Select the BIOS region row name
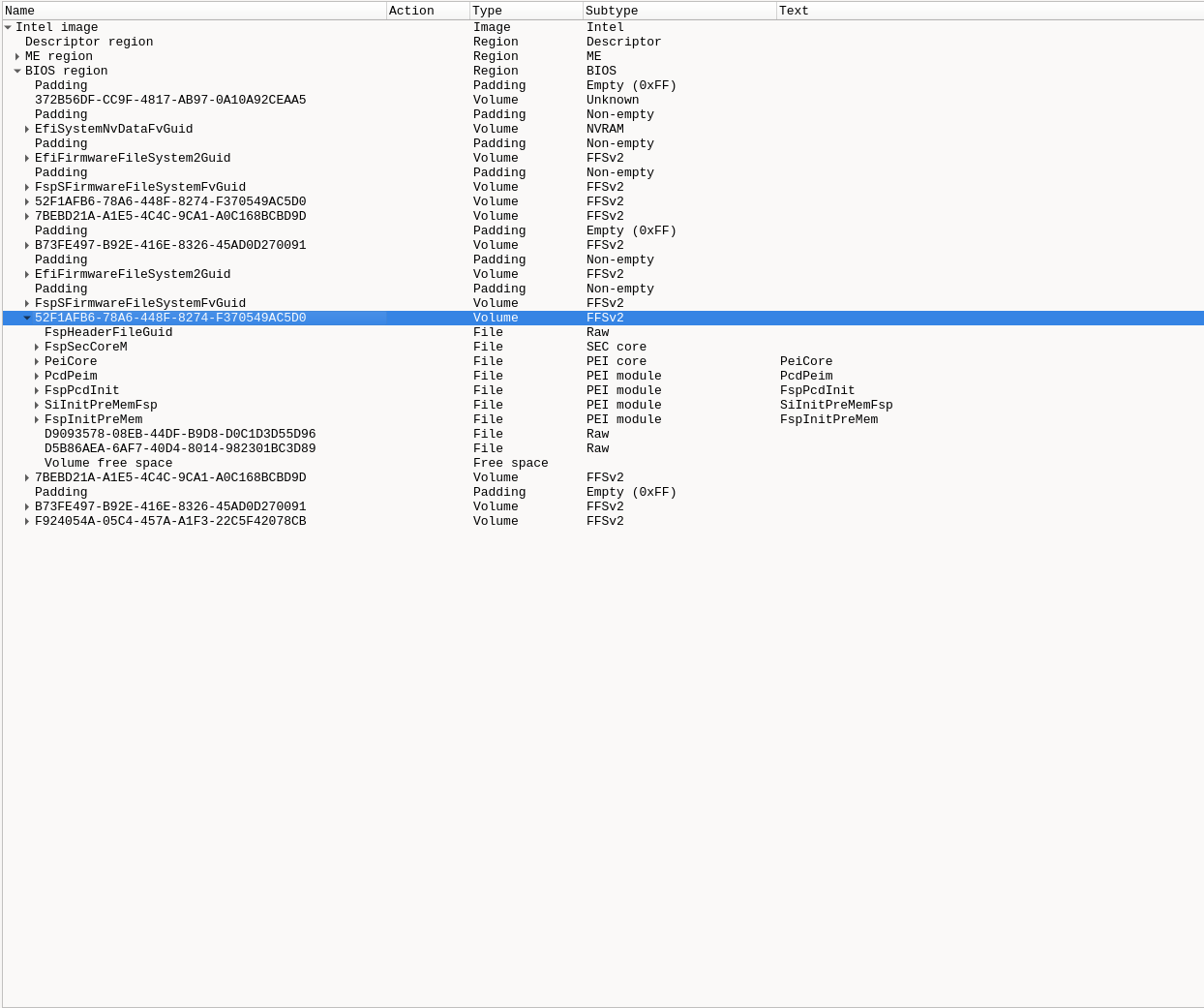 click(x=67, y=71)
